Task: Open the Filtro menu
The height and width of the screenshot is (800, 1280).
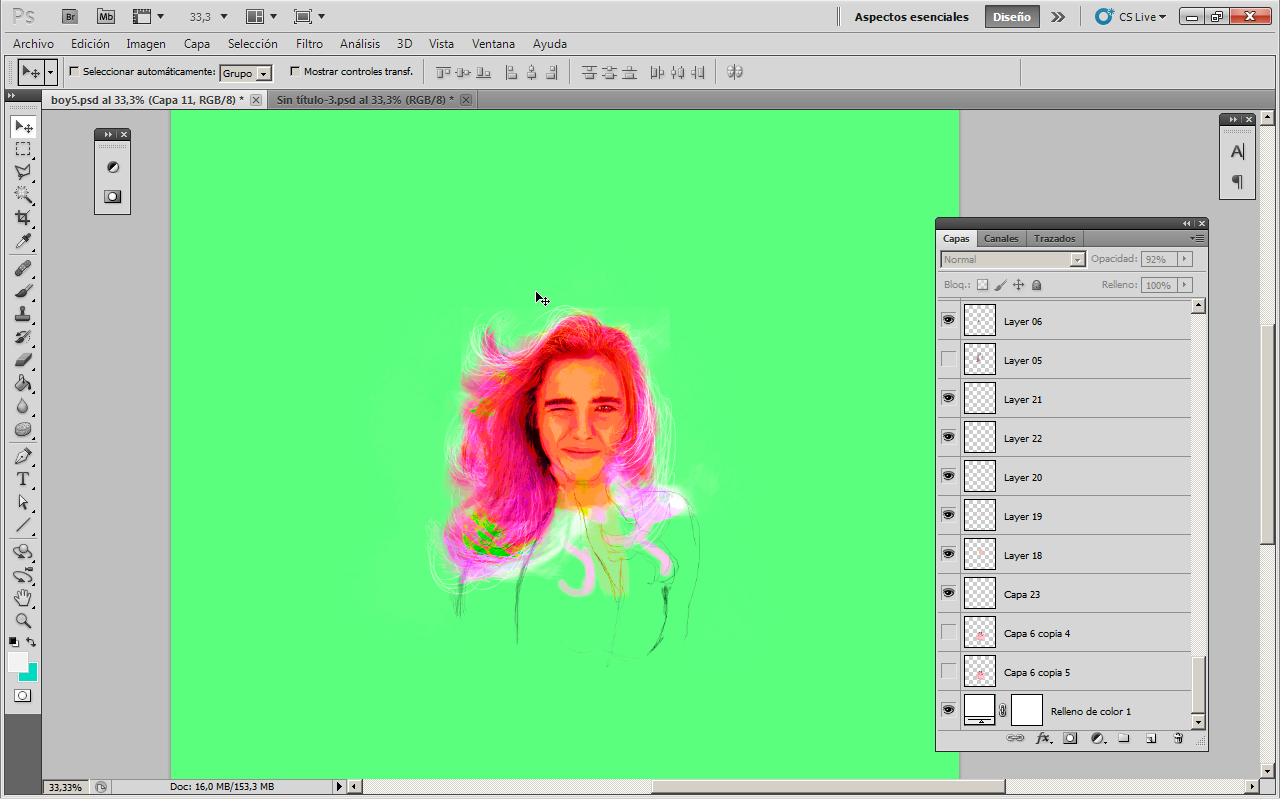Action: coord(309,44)
